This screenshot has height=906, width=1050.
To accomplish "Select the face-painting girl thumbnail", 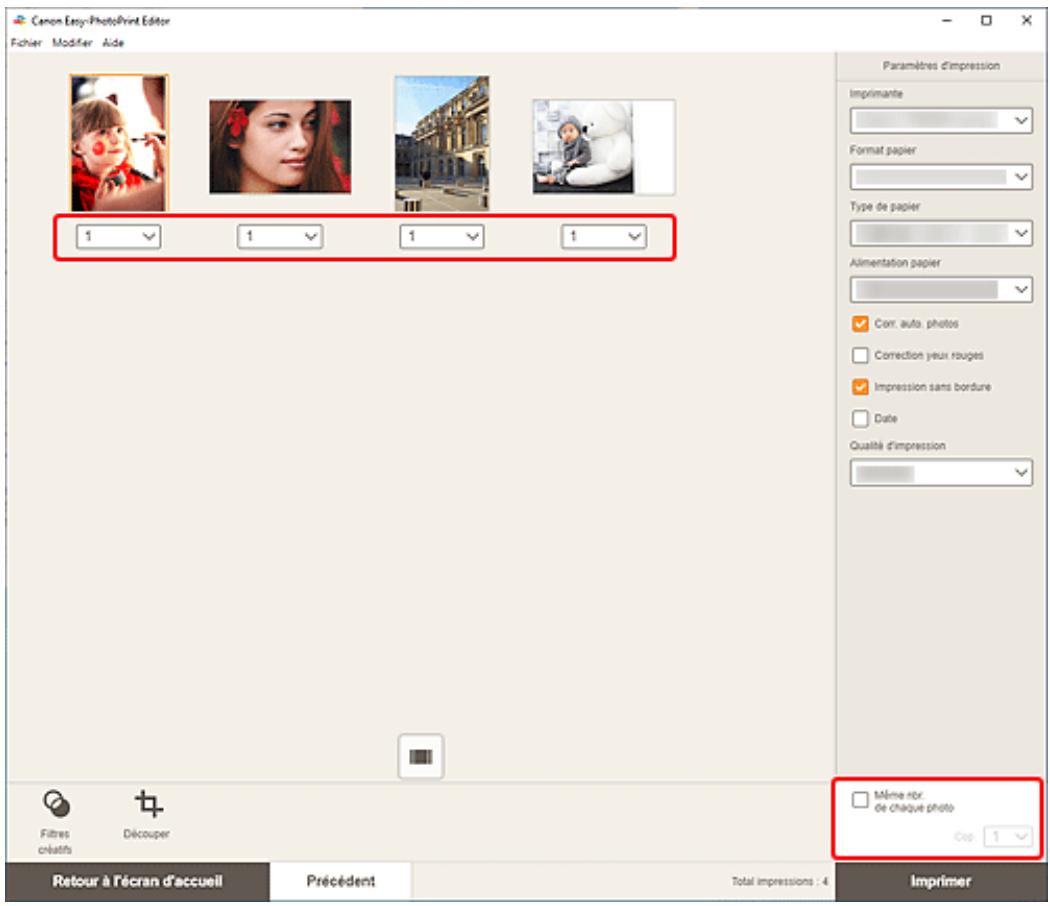I will pos(119,143).
